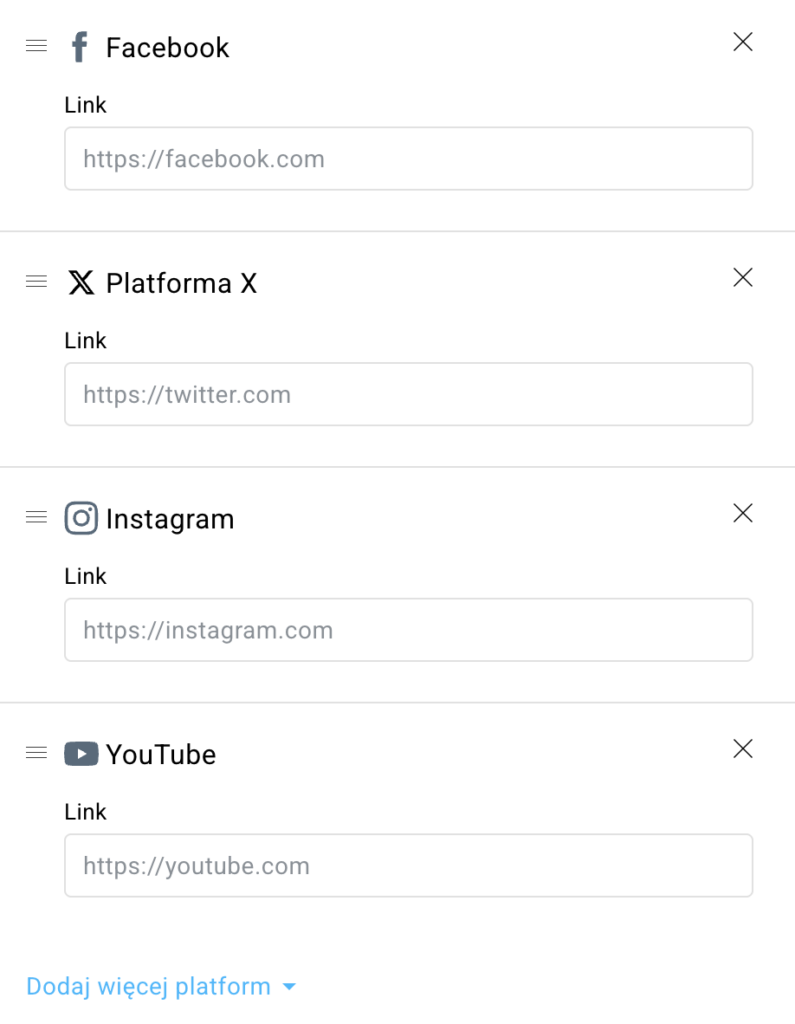This screenshot has width=795, height=1024.
Task: Click the Instagram camera icon
Action: [81, 518]
